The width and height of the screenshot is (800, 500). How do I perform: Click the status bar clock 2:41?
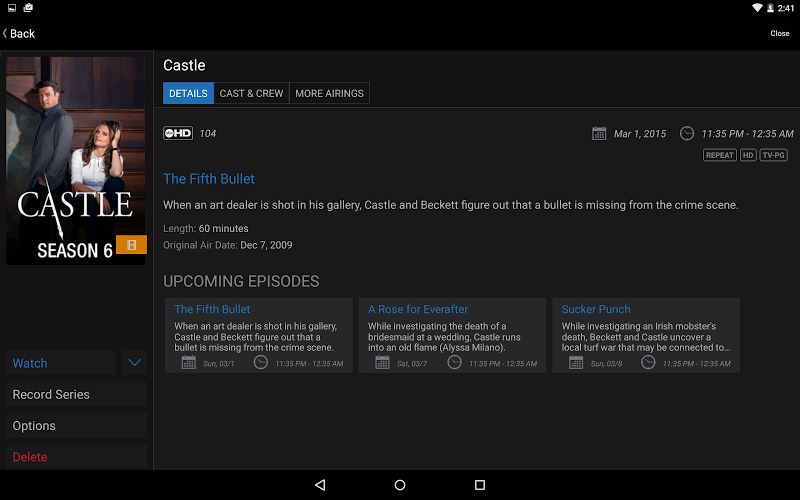point(786,8)
